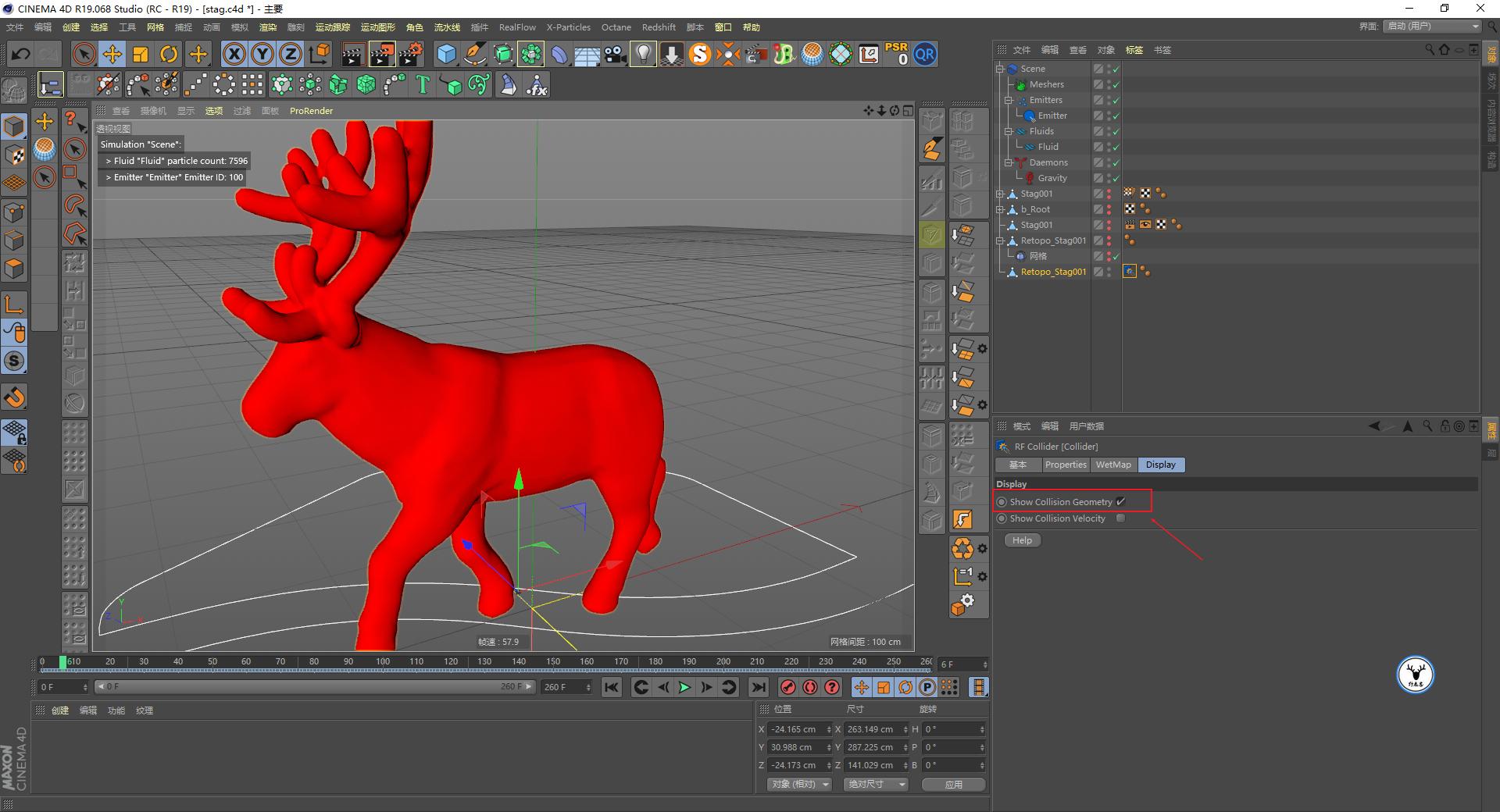The height and width of the screenshot is (812, 1500).
Task: Select the Scale tool in the top toolbar
Action: 141,55
